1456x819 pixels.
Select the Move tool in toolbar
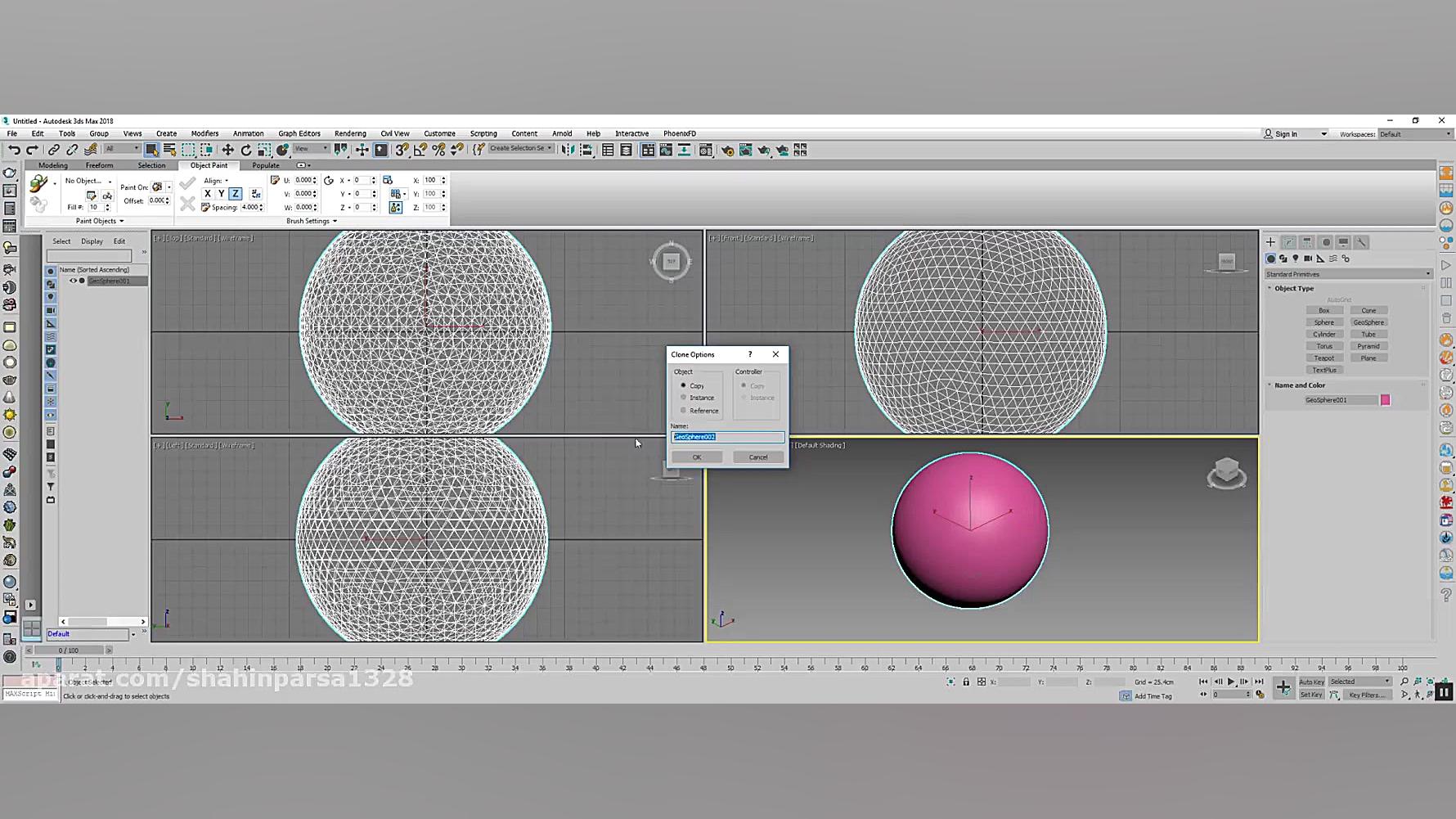227,150
